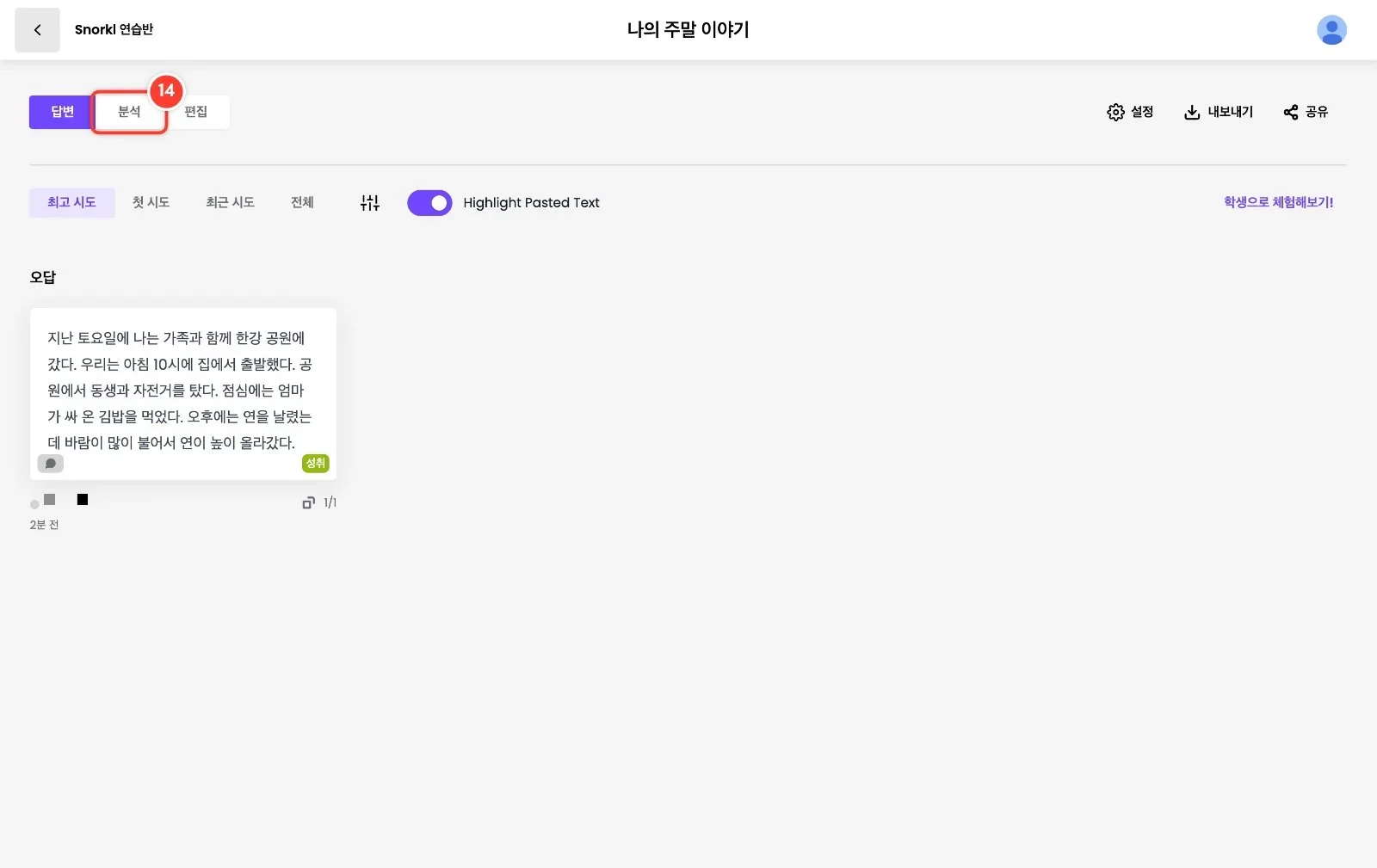
Task: Click the Snorkl 연습반 class name
Action: pyautogui.click(x=114, y=30)
